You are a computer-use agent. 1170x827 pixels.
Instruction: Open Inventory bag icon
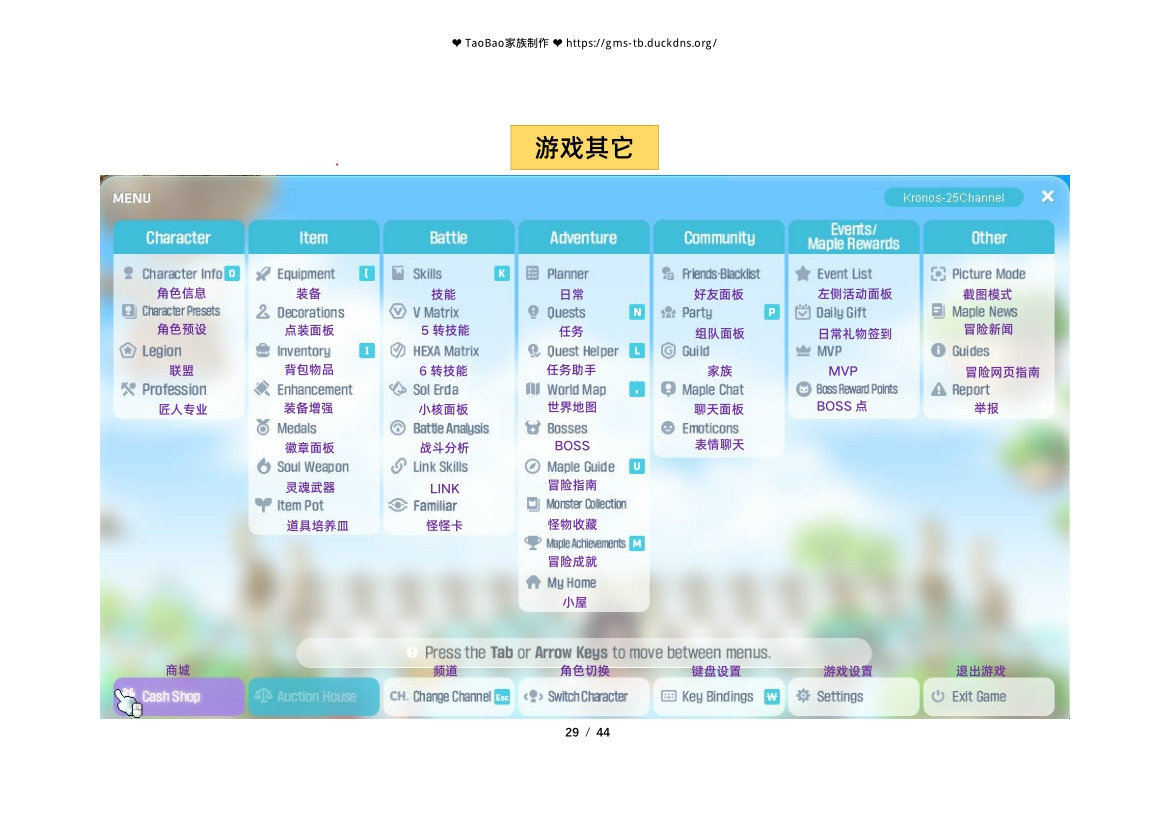tap(264, 351)
